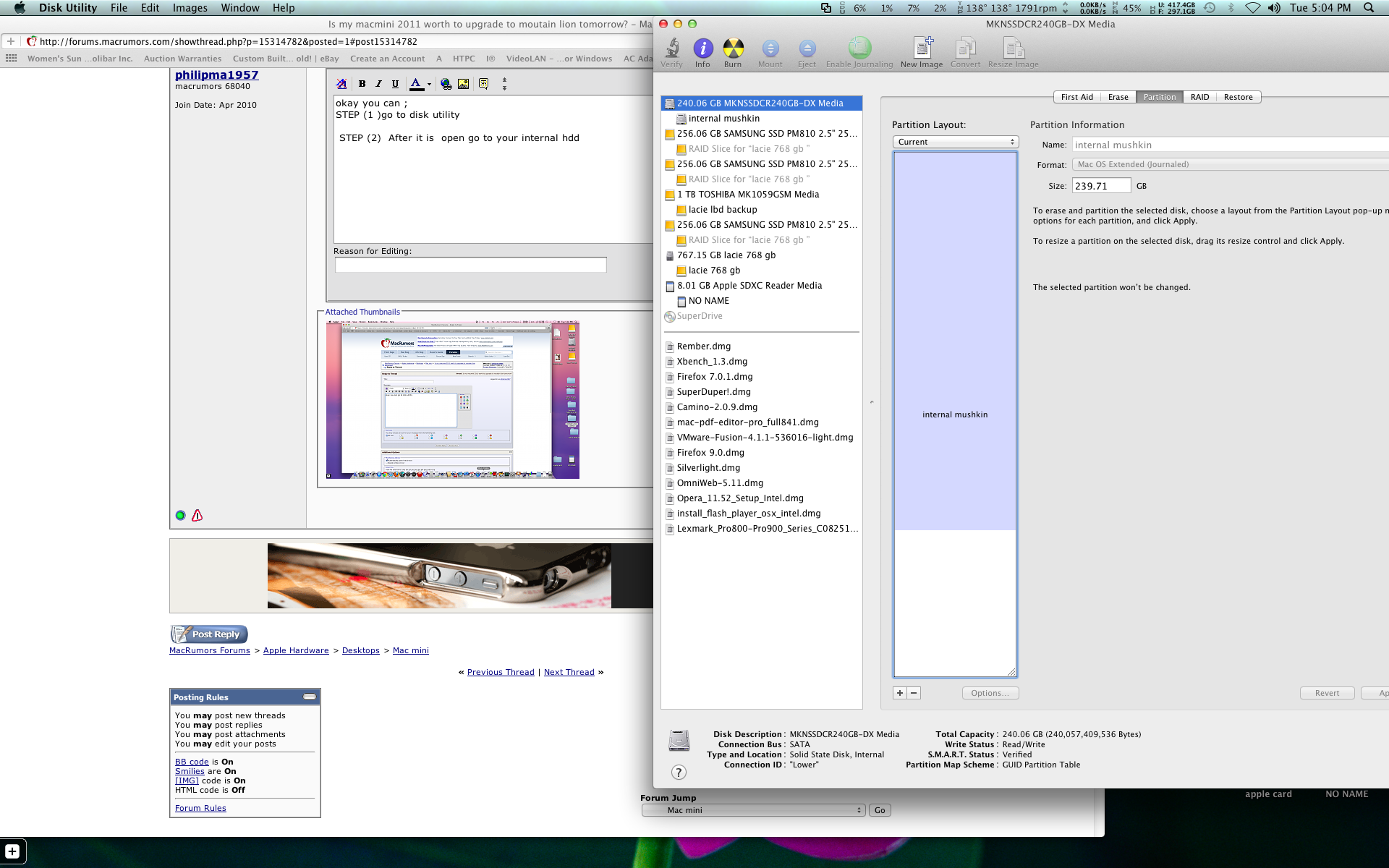Open the Apple Hardware breadcrumb link
The height and width of the screenshot is (868, 1389).
[x=296, y=650]
